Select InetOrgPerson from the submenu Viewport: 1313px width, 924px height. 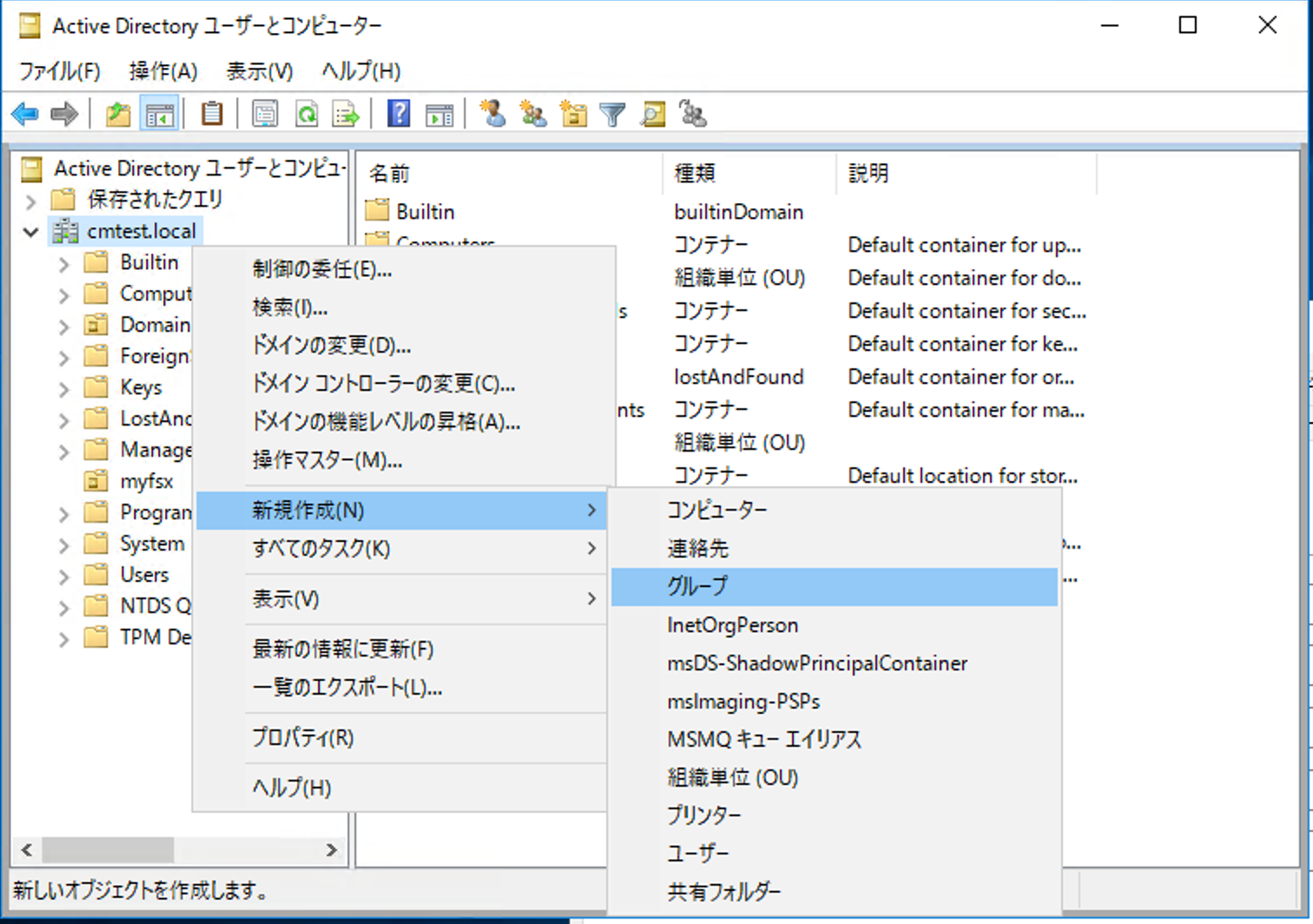[835, 624]
